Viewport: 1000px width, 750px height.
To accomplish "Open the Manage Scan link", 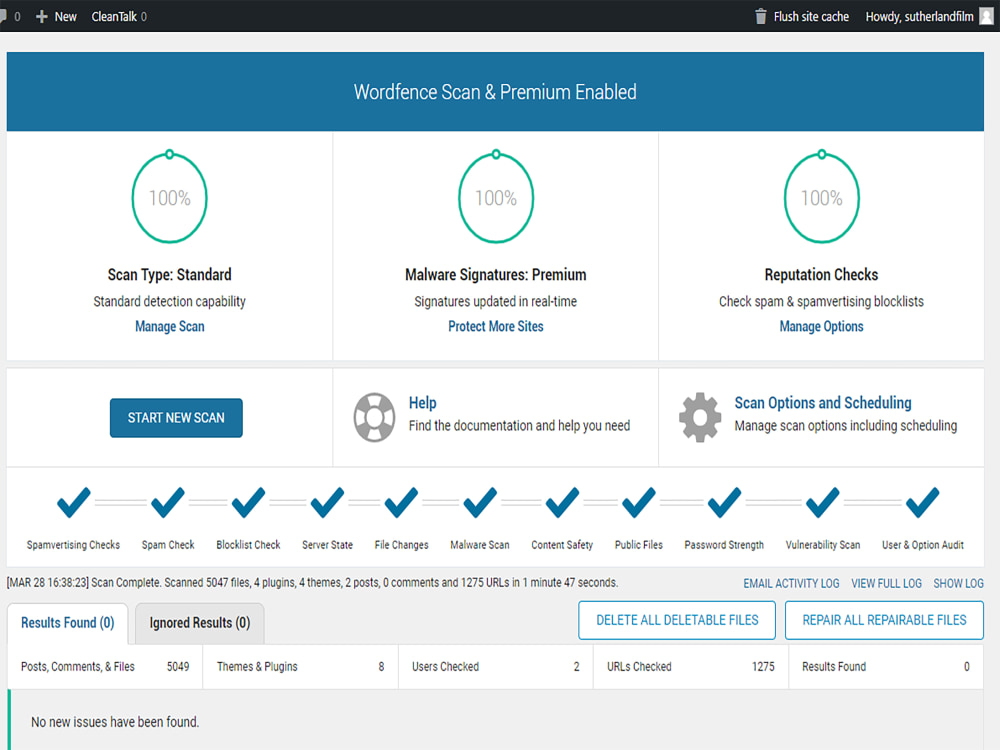I will coord(170,327).
